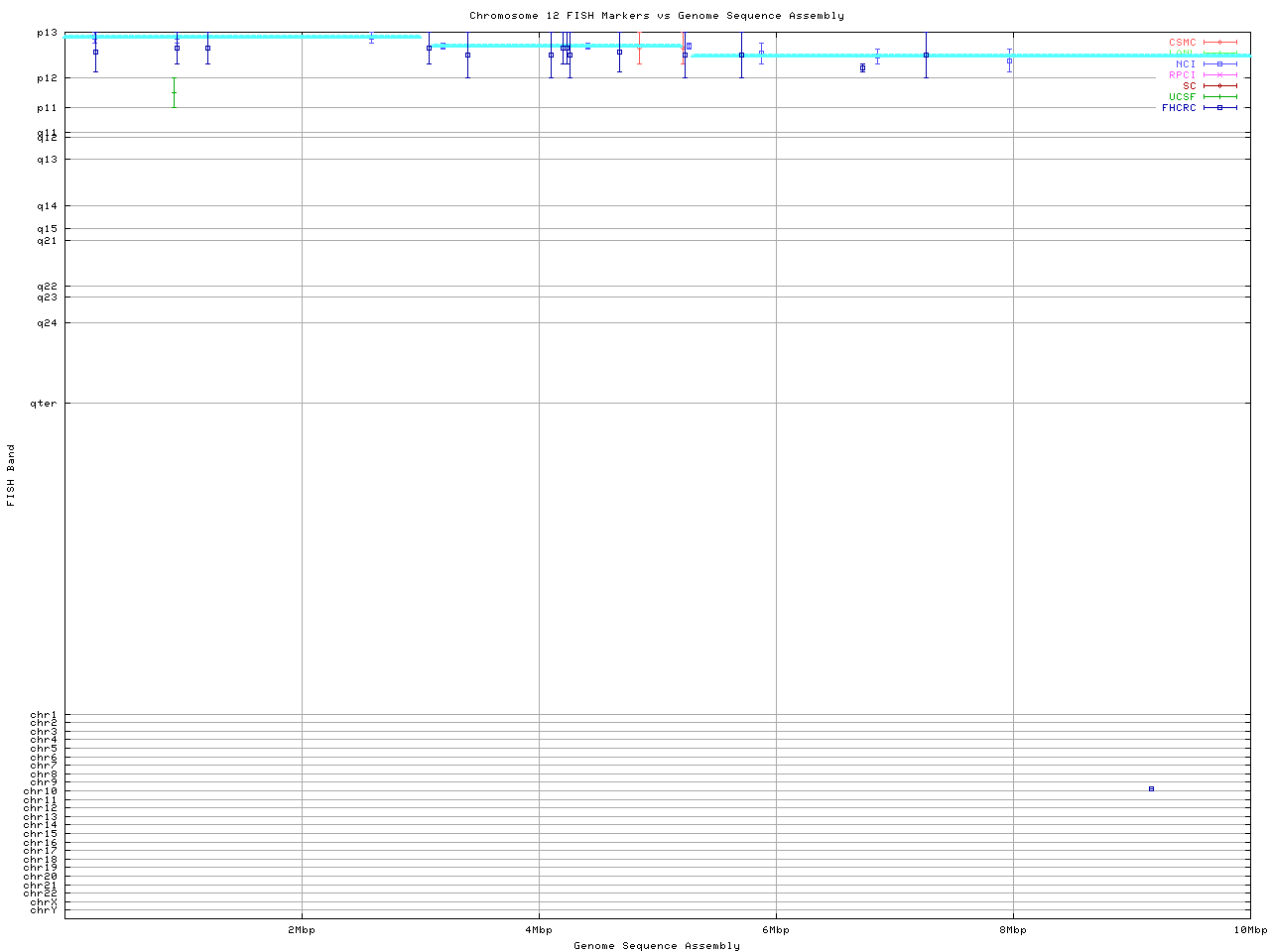The image size is (1270, 952).
Task: Select the FHCRC legend label
Action: (x=1179, y=108)
